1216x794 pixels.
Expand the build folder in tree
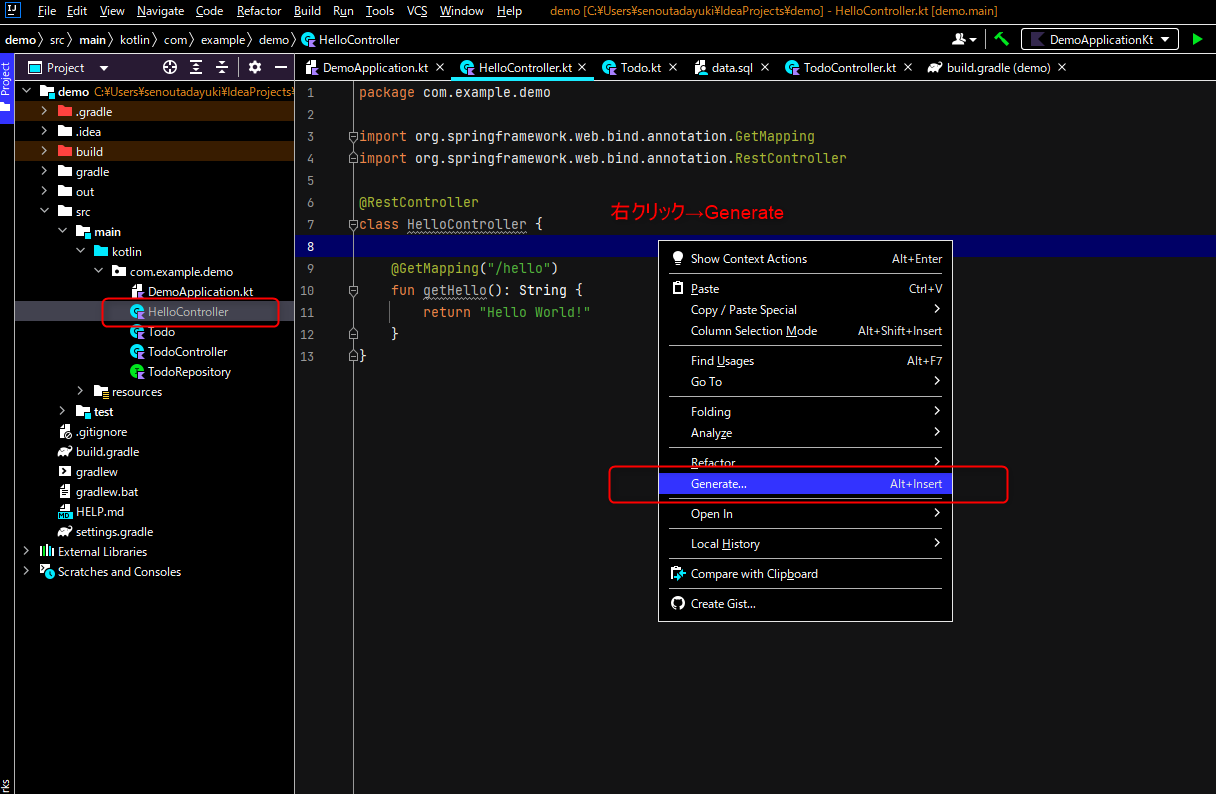pyautogui.click(x=44, y=152)
